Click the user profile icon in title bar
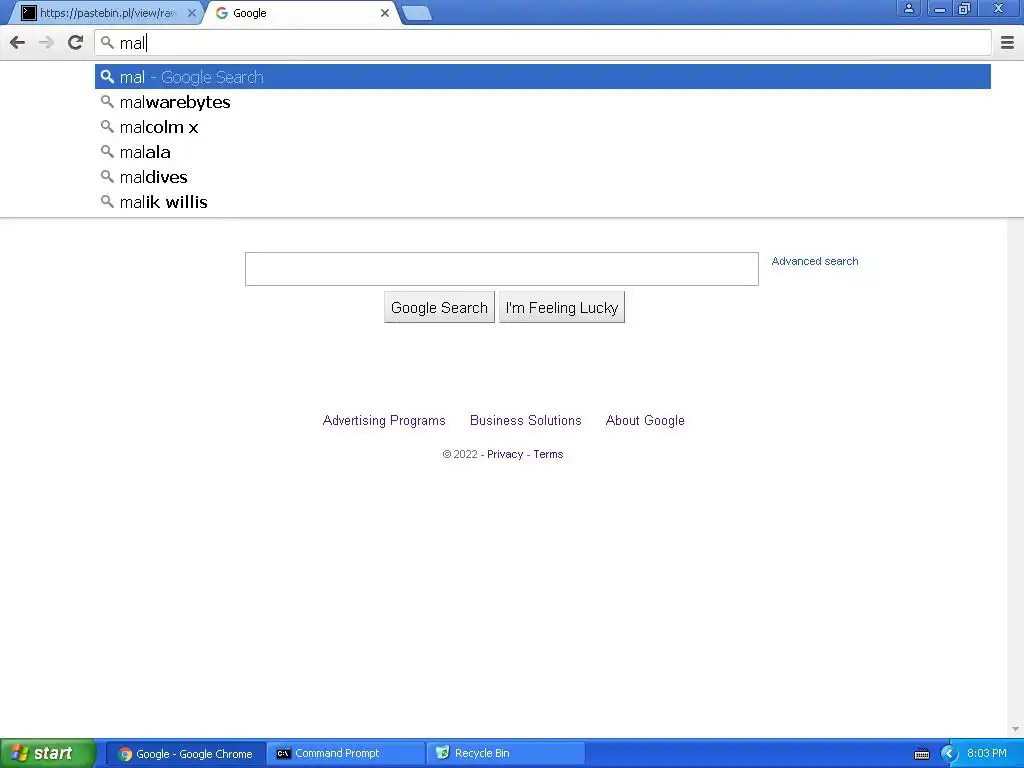Image resolution: width=1024 pixels, height=768 pixels. coord(908,8)
